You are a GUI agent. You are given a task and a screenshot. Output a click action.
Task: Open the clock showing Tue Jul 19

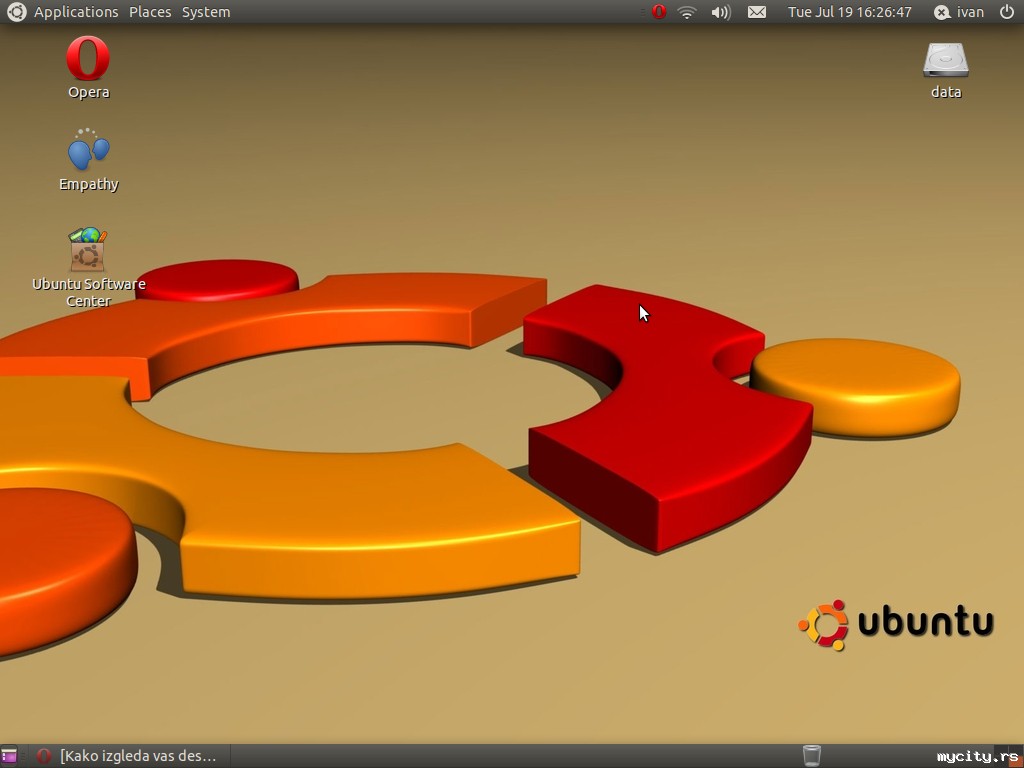coord(849,12)
